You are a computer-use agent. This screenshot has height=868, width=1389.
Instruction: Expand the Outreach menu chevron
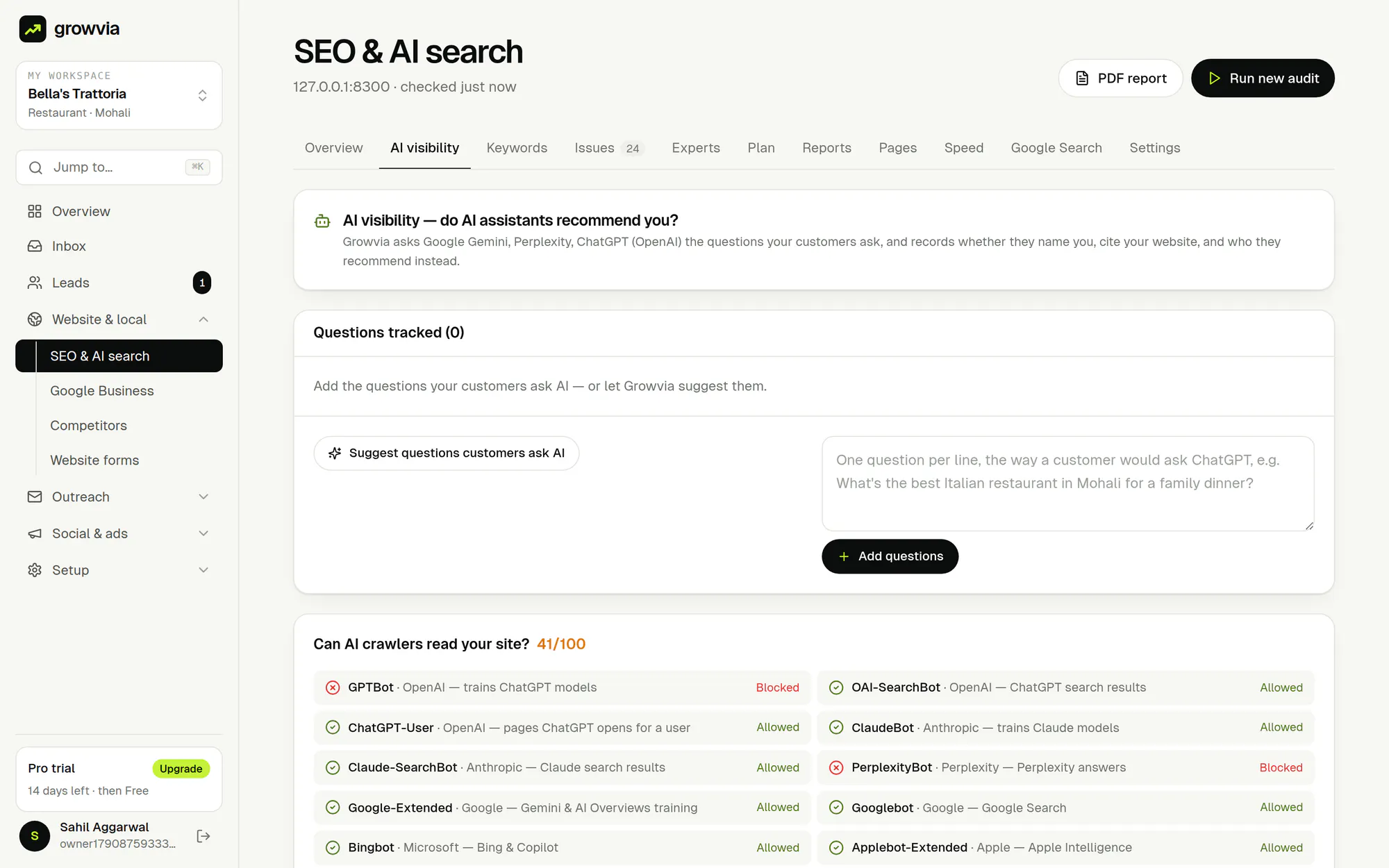click(x=203, y=497)
